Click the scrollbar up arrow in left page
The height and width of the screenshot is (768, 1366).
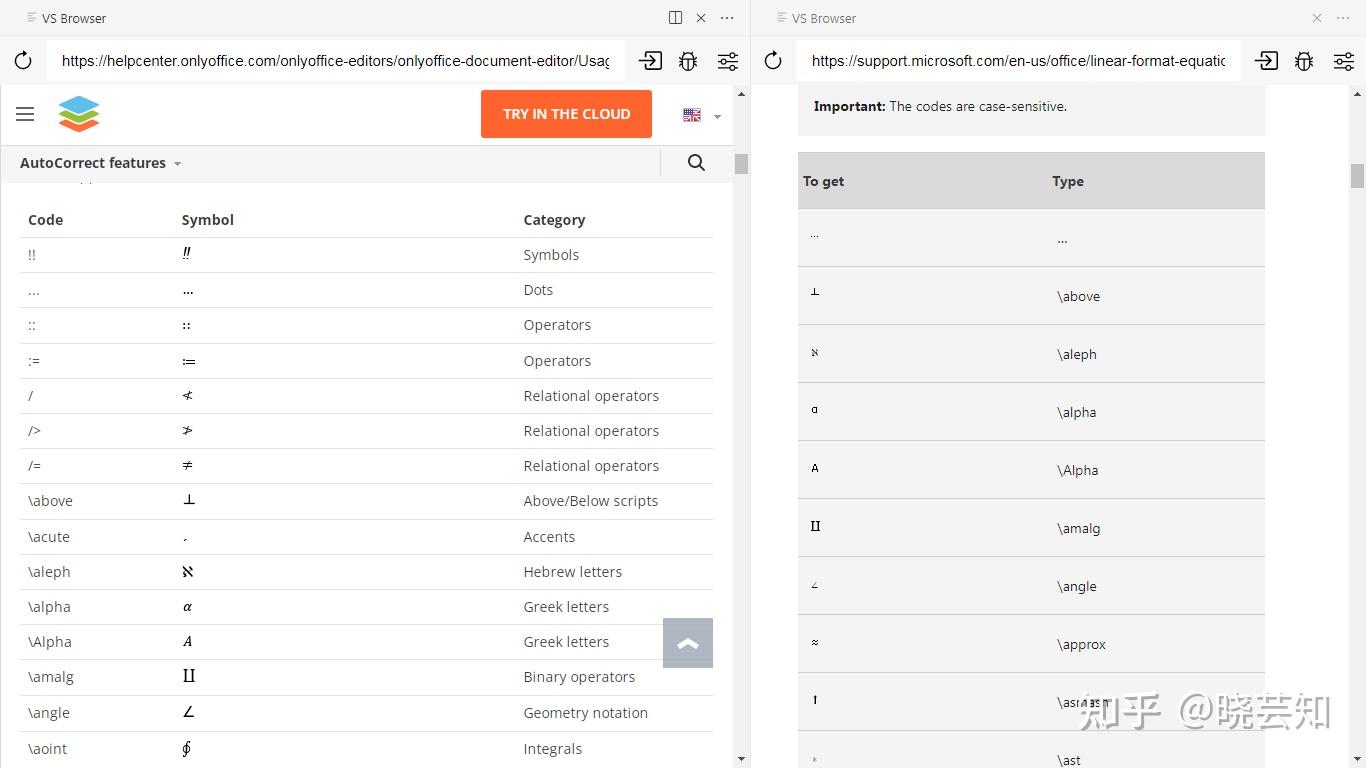click(x=741, y=94)
